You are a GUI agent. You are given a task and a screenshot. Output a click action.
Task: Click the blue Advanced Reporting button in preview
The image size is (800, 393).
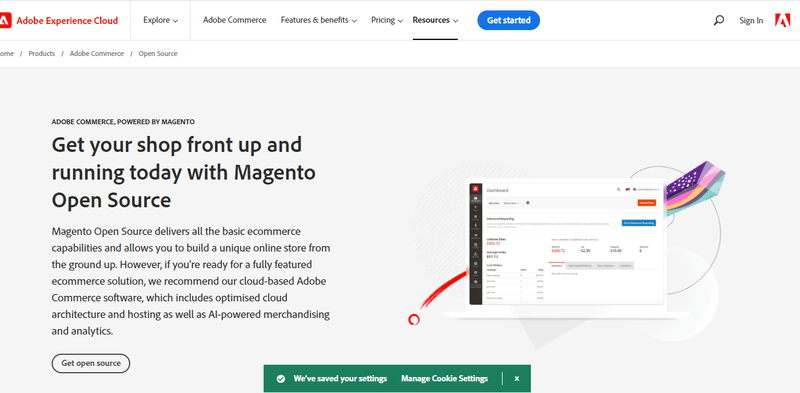639,223
